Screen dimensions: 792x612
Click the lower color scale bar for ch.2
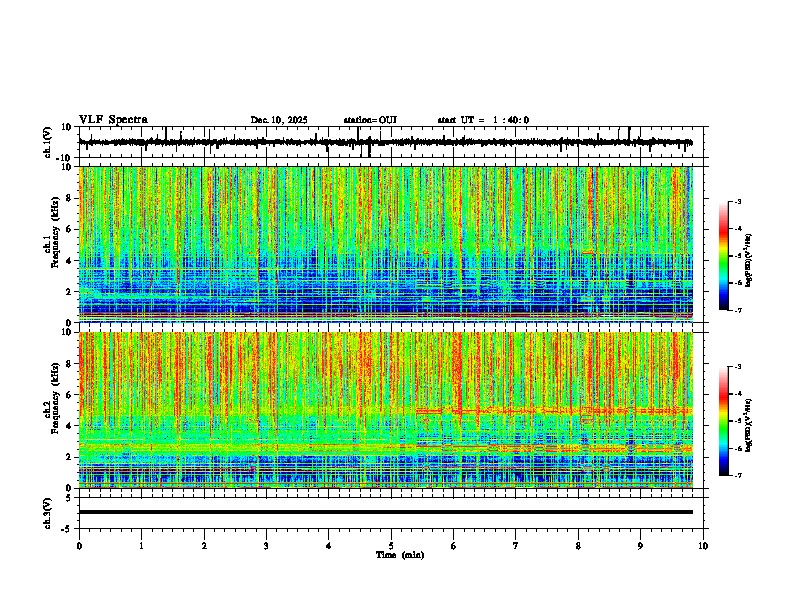tap(724, 421)
